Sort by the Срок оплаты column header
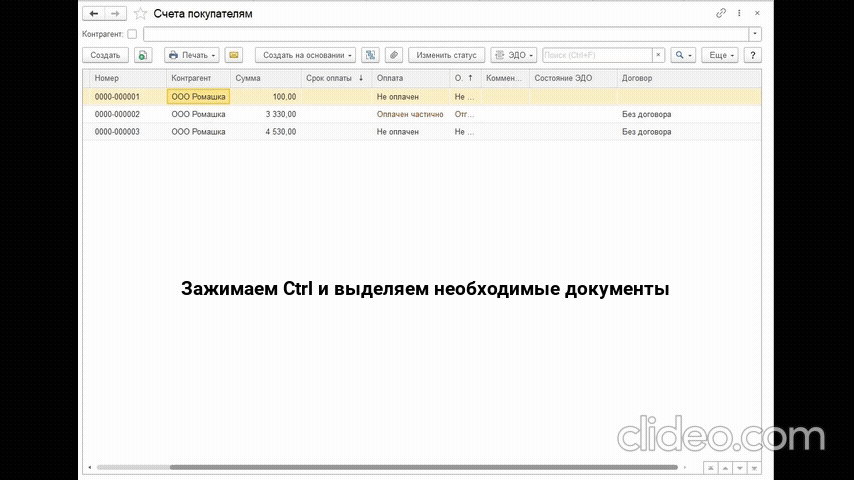The image size is (854, 480). (x=337, y=78)
